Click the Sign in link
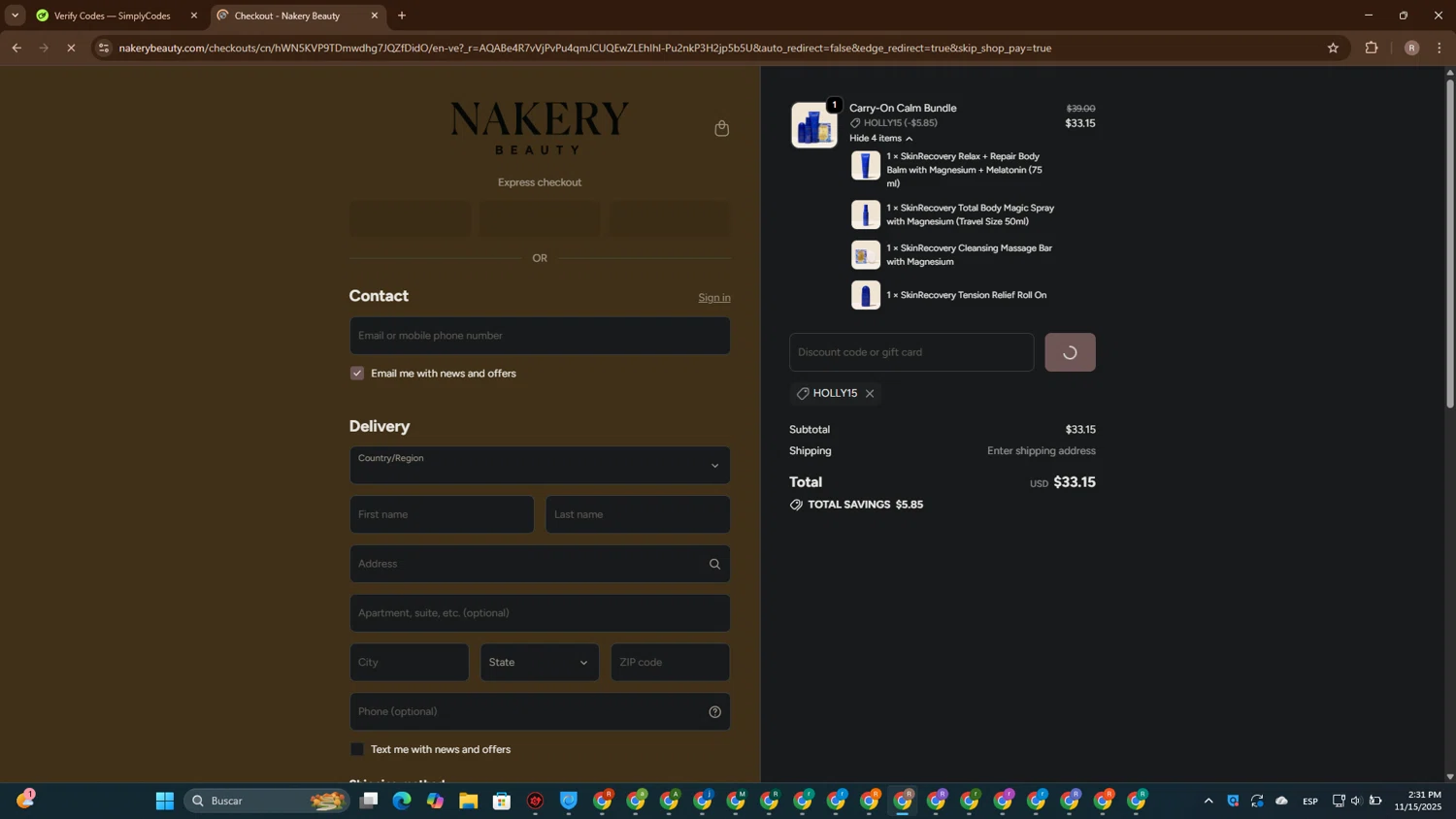The image size is (1456, 819). pyautogui.click(x=714, y=298)
